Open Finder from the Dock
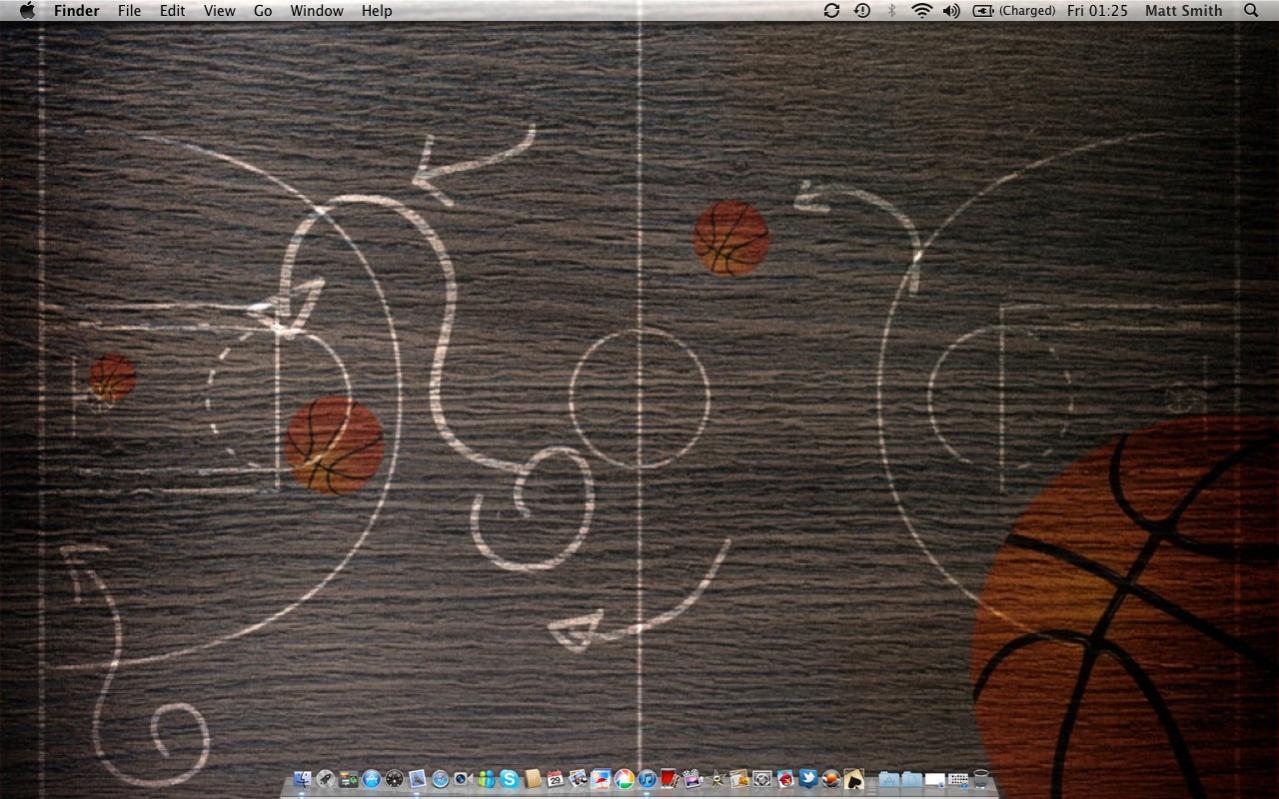The width and height of the screenshot is (1279, 799). (x=302, y=779)
